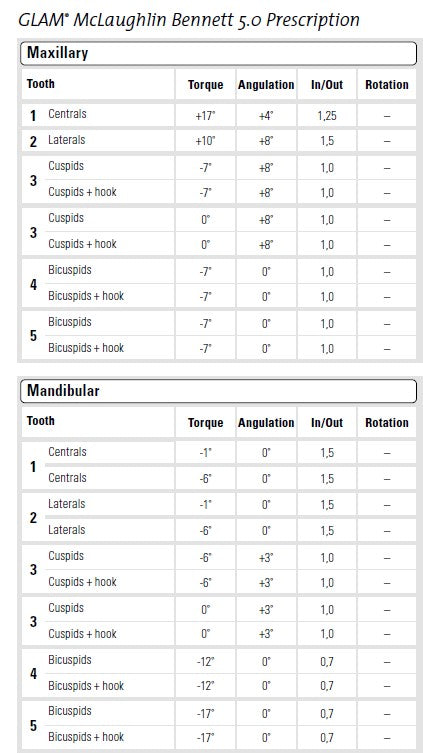Click the Maxillary Rotation column header
Screen dimensions: 423x753
387,85
